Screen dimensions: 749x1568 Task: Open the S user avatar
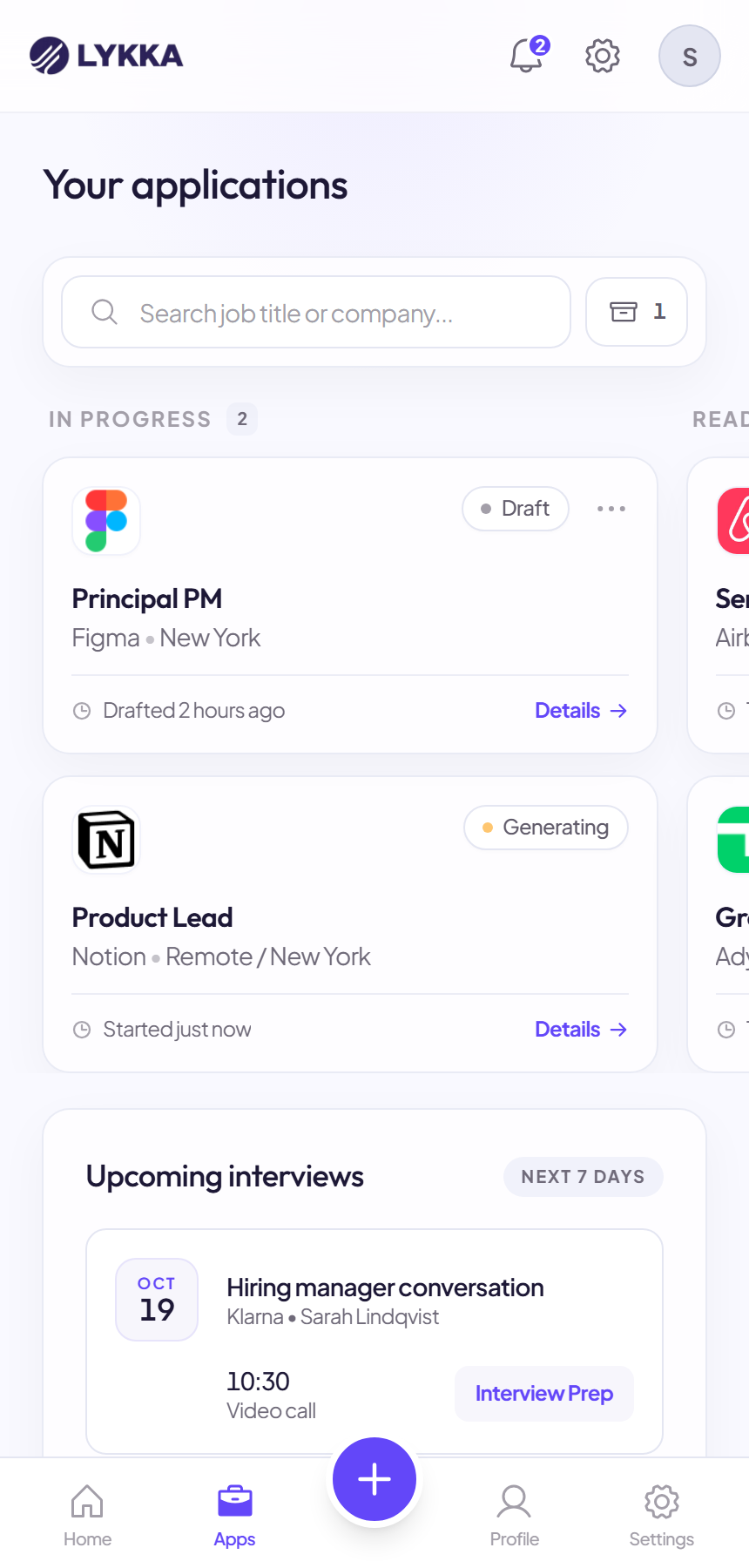coord(690,56)
